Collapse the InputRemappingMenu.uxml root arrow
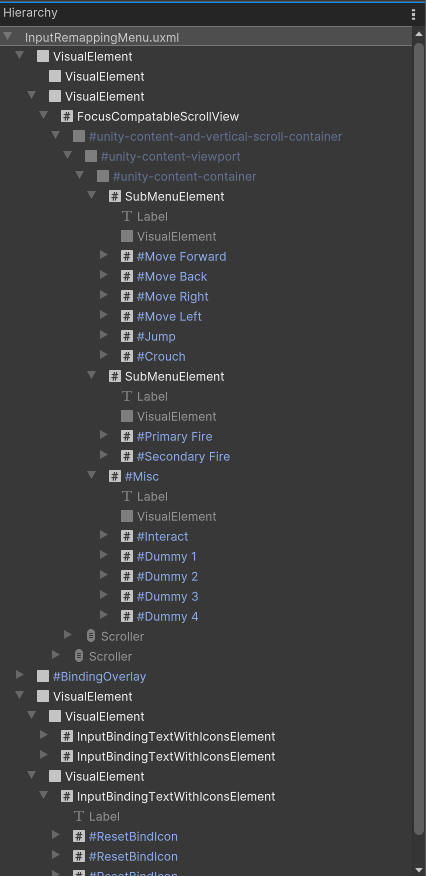Image resolution: width=426 pixels, height=876 pixels. pos(7,37)
